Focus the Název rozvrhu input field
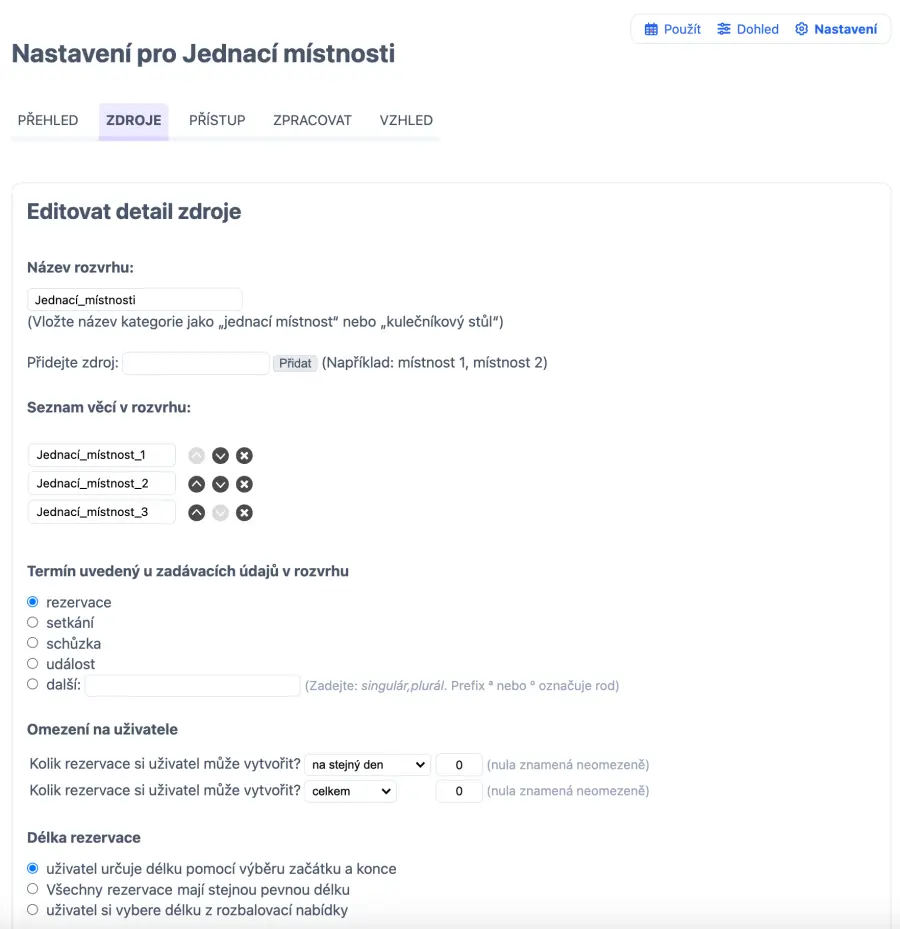Screen dimensions: 900x929 pyautogui.click(x=135, y=300)
